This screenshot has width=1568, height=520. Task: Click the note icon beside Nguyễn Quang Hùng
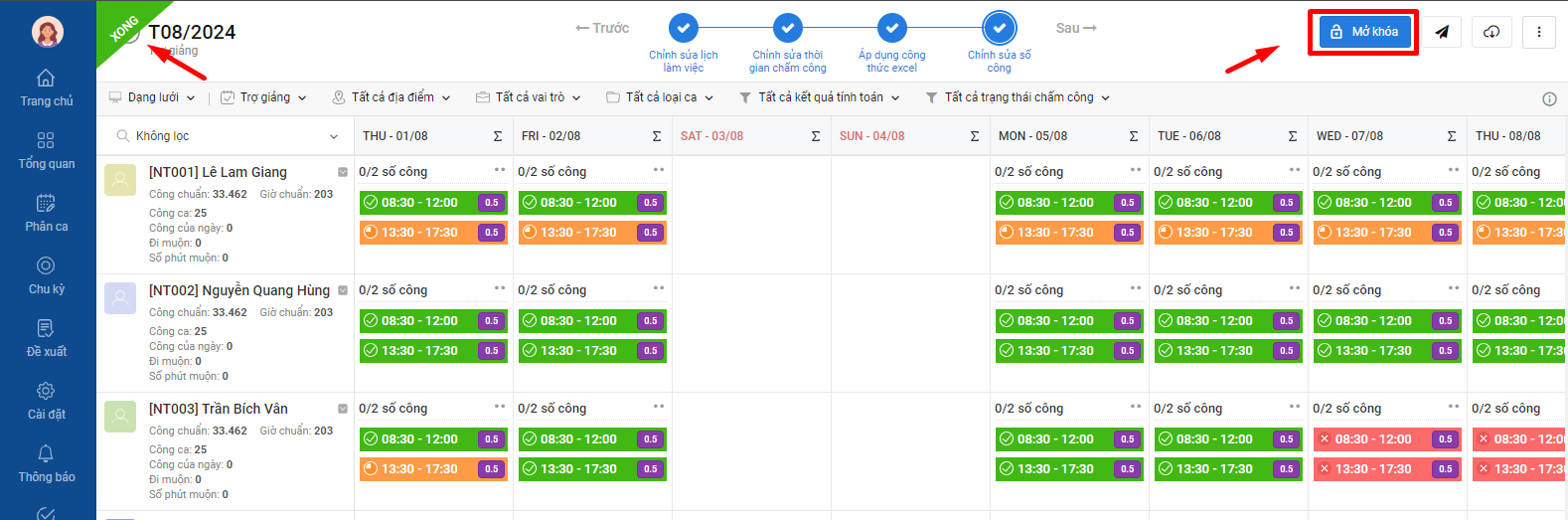point(343,290)
